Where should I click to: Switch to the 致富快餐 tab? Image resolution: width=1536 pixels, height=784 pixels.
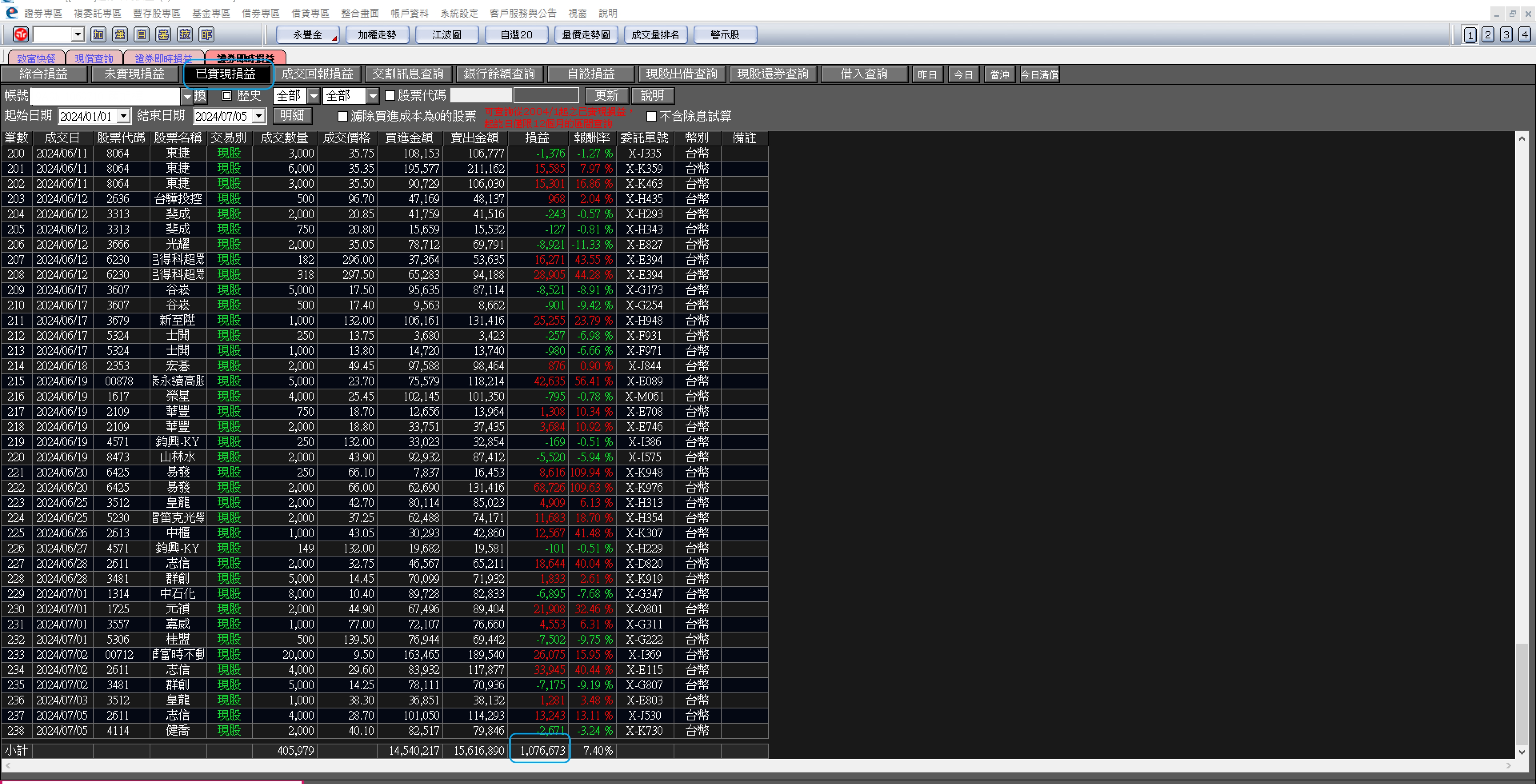pyautogui.click(x=36, y=58)
